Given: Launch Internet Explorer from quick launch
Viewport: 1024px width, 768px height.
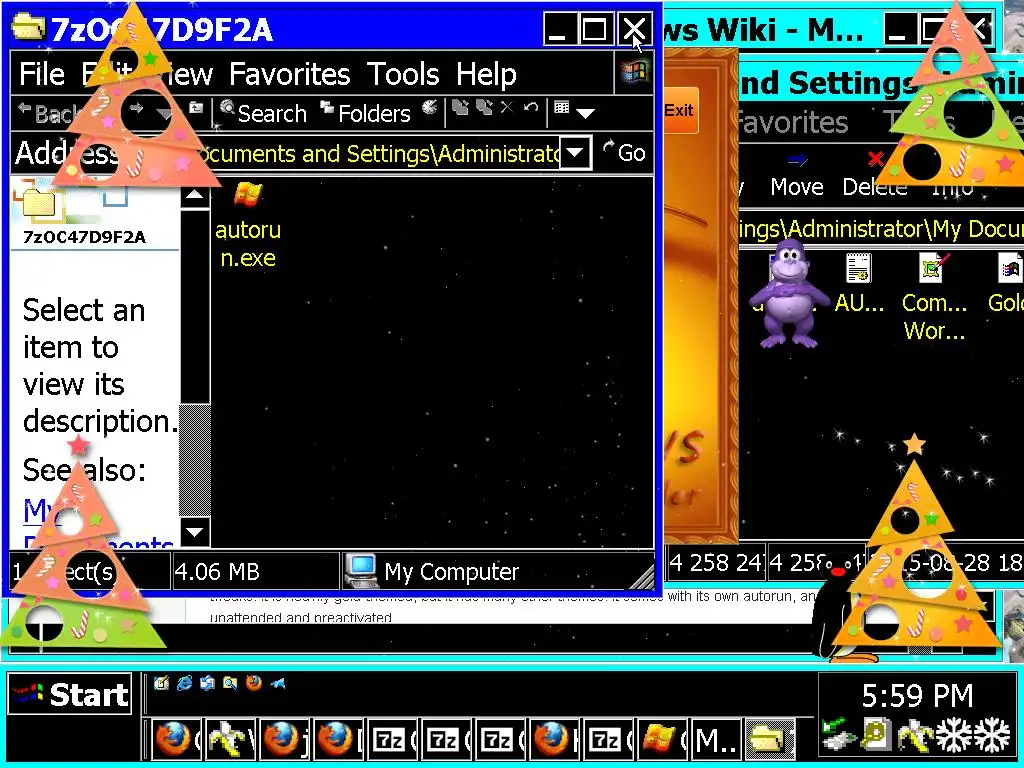Looking at the screenshot, I should click(185, 683).
